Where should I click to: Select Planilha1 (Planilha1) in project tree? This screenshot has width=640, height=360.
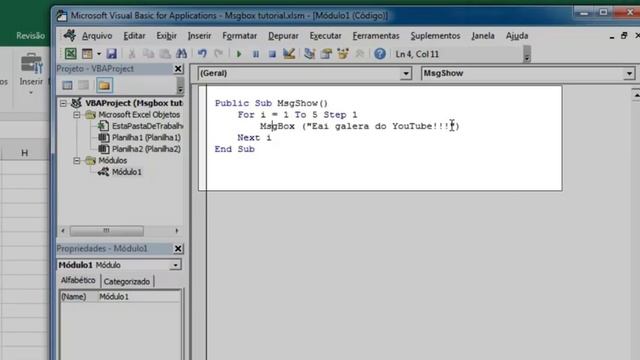[x=146, y=138]
